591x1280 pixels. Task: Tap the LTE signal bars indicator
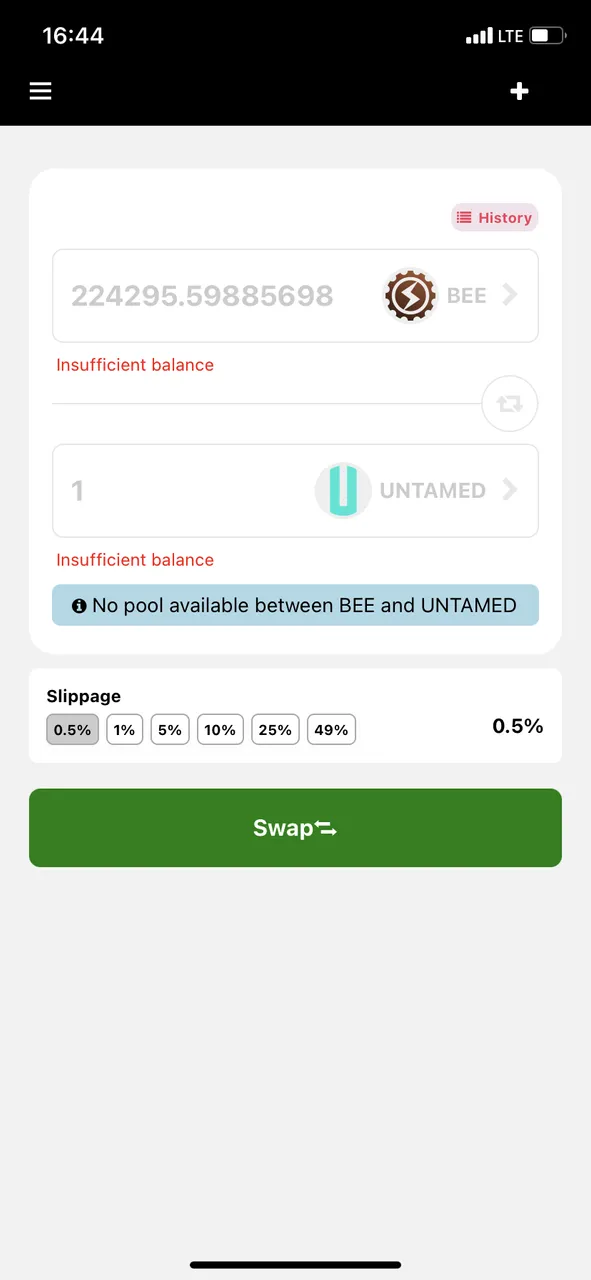pyautogui.click(x=479, y=37)
